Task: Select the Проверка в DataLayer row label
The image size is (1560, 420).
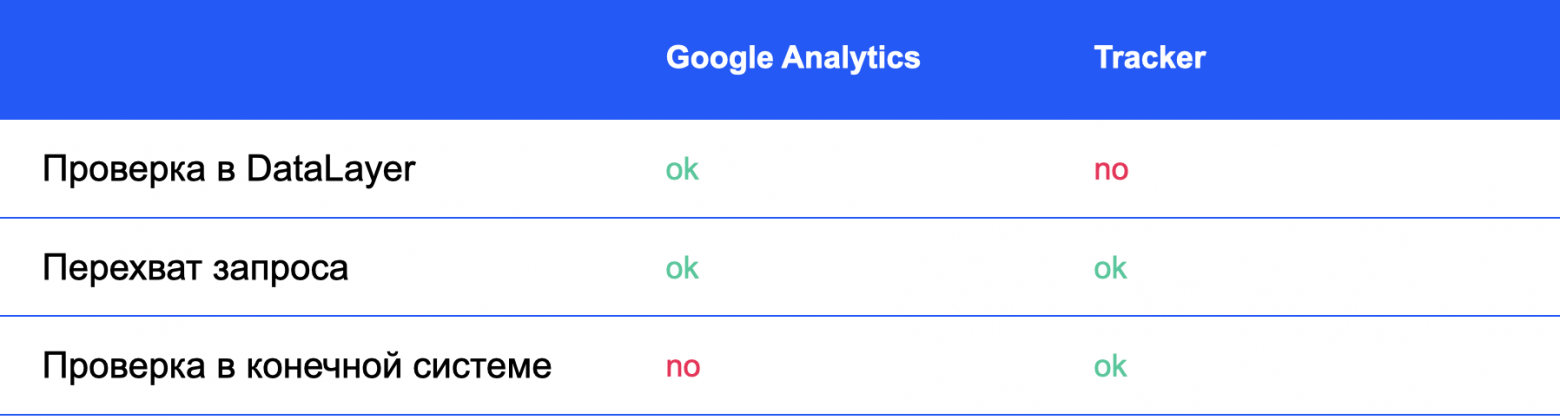Action: coord(228,171)
